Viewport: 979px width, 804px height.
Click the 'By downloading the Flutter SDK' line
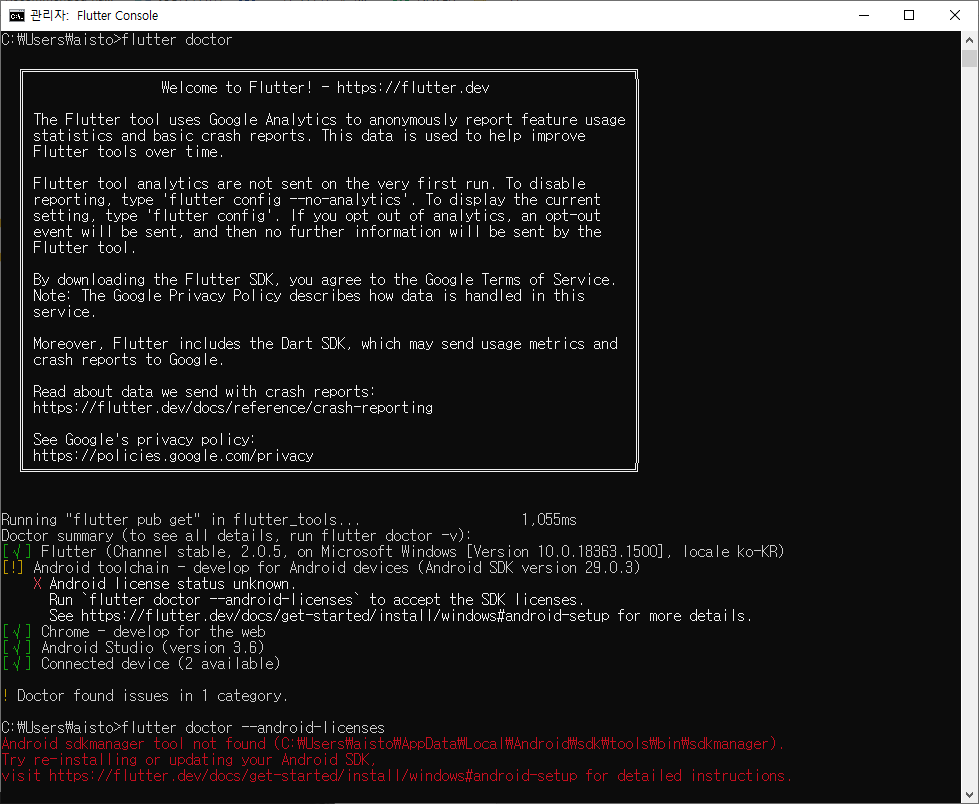325,280
